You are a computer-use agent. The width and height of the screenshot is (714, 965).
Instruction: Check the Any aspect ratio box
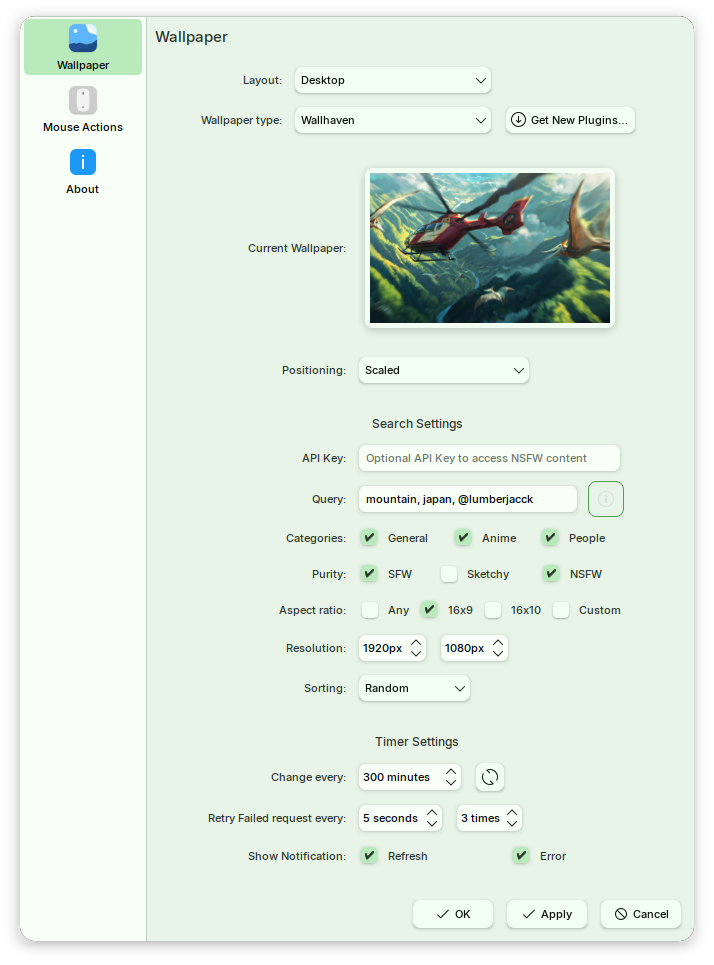coord(369,610)
